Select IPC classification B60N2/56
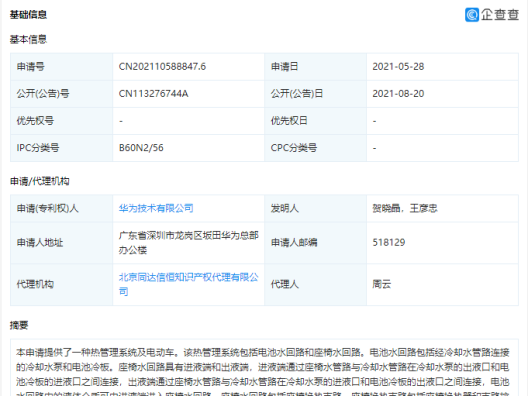Screen dimensions: 528x396 point(141,148)
